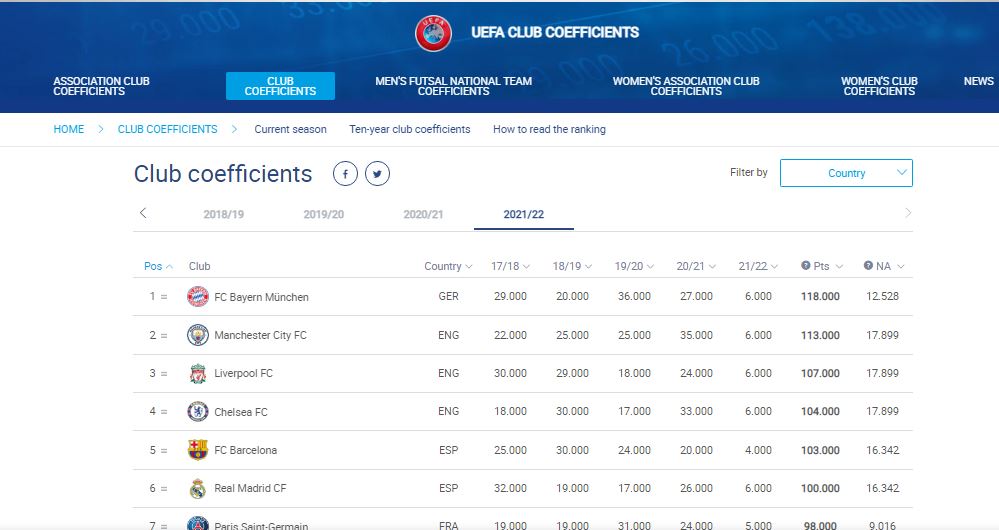Viewport: 999px width, 530px height.
Task: Switch to the 2018/19 season tab
Action: (x=224, y=214)
